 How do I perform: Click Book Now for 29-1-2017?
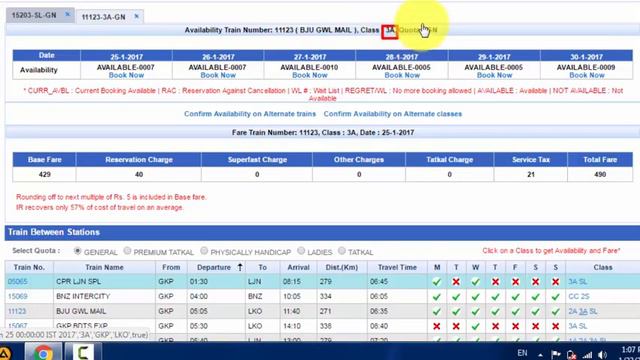point(494,75)
